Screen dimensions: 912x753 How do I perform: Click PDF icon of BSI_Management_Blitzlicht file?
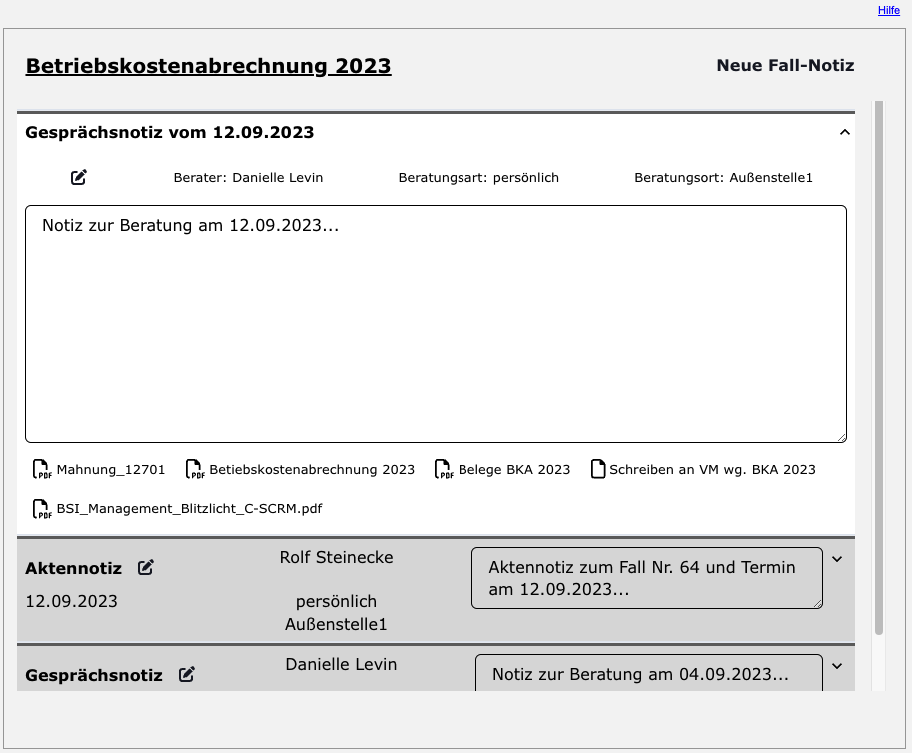click(x=42, y=508)
